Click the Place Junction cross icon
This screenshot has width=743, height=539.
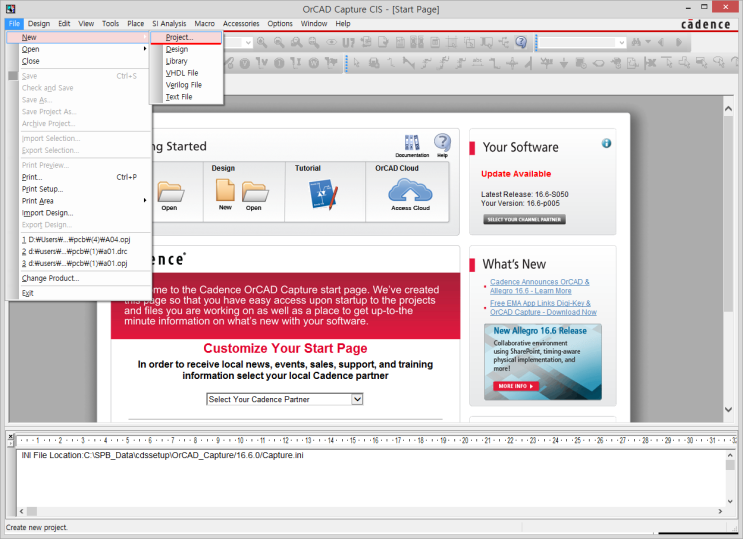click(x=512, y=63)
